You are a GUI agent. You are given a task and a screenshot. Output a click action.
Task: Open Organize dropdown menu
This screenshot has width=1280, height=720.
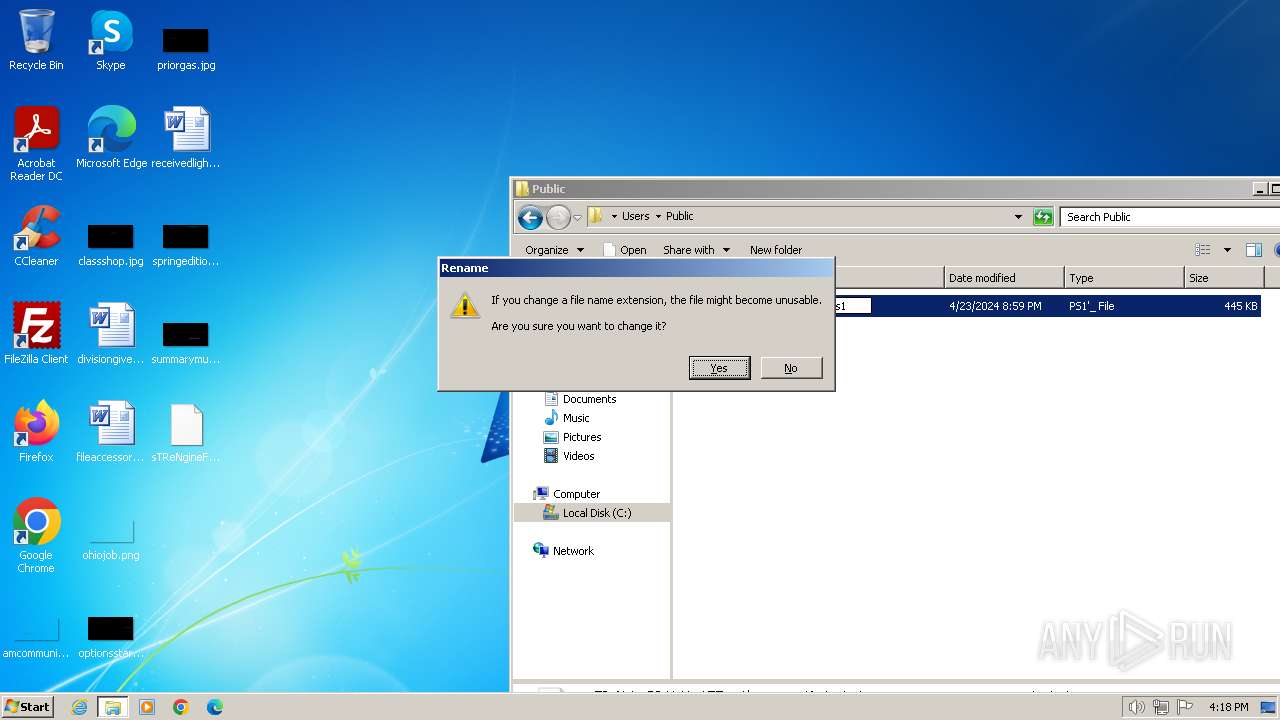pyautogui.click(x=554, y=250)
